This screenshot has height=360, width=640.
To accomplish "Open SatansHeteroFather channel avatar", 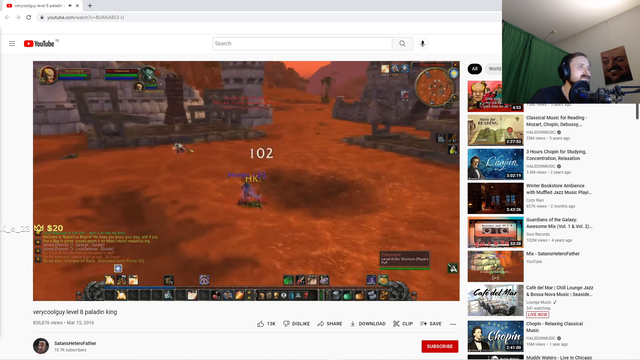I will click(41, 346).
